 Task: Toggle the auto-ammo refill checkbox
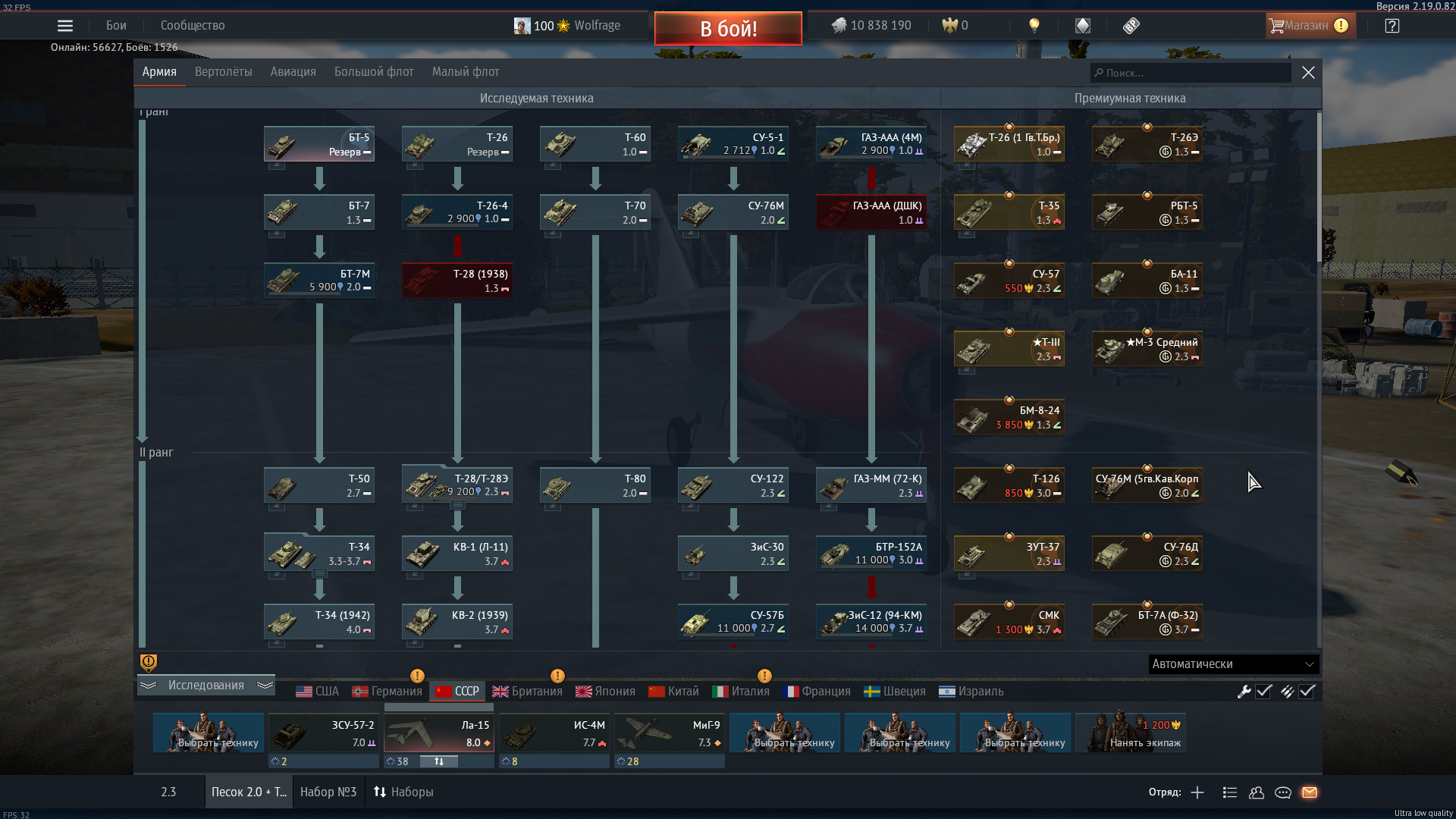tap(1307, 692)
